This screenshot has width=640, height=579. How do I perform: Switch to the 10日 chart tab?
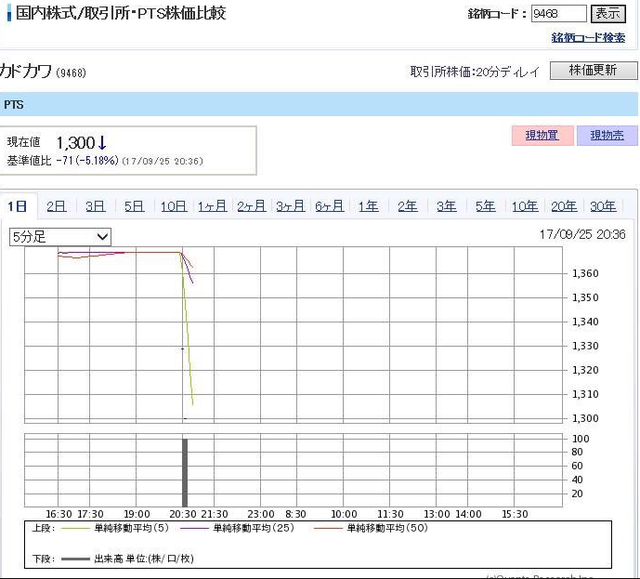click(173, 206)
